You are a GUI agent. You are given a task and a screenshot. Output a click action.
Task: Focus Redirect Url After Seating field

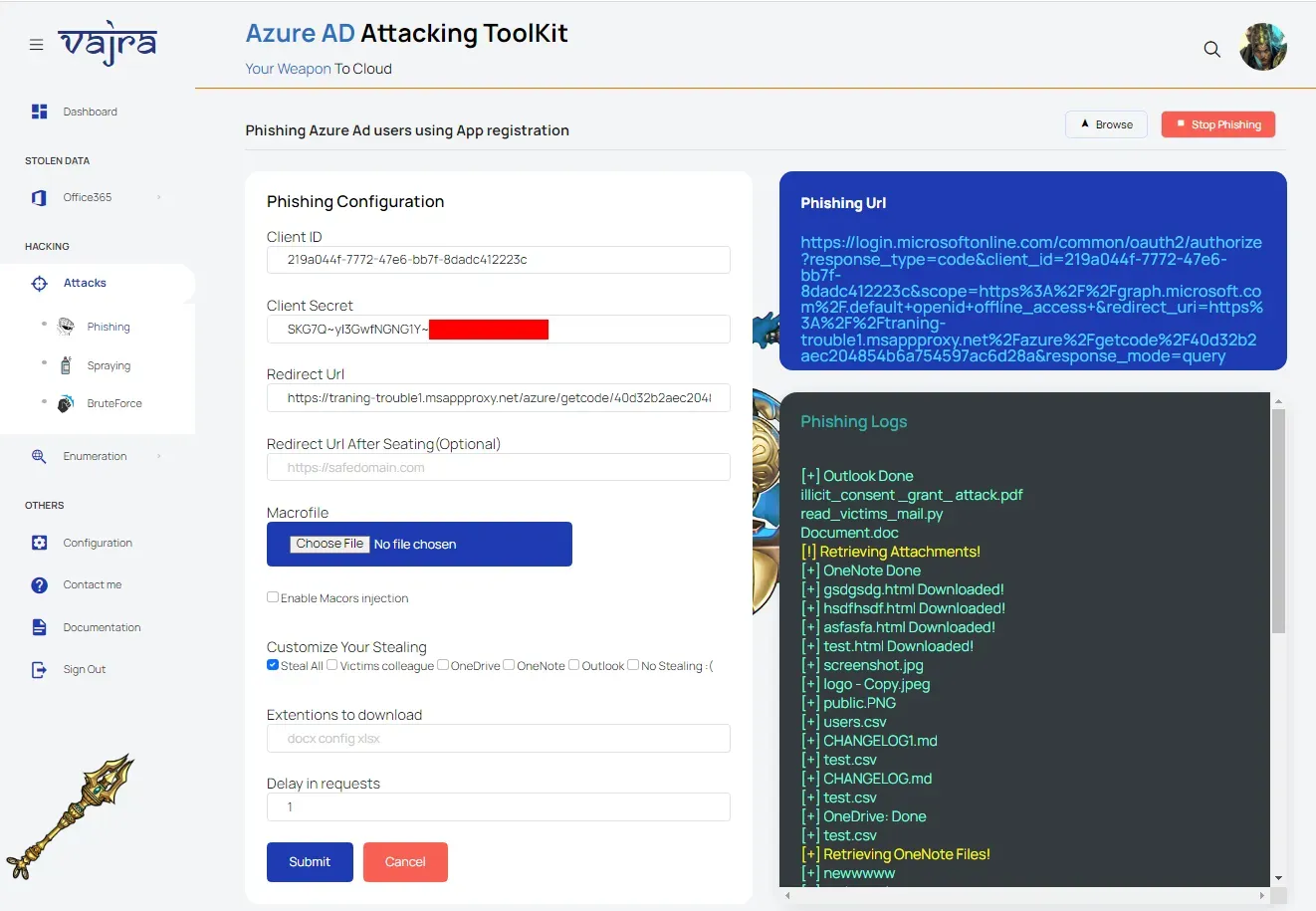click(x=499, y=467)
